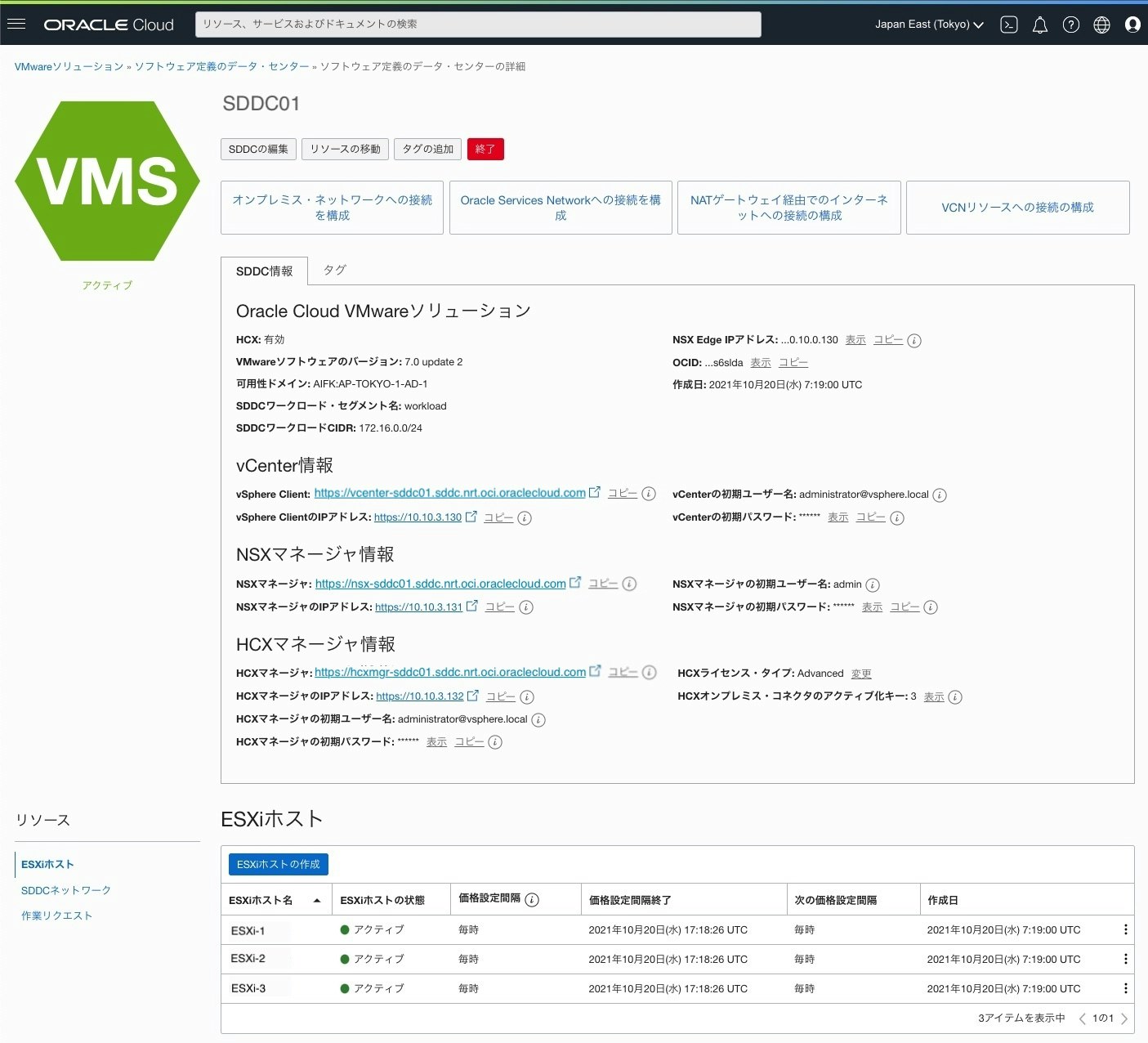Open language globe selector
This screenshot has width=1148, height=1043.
[1101, 25]
